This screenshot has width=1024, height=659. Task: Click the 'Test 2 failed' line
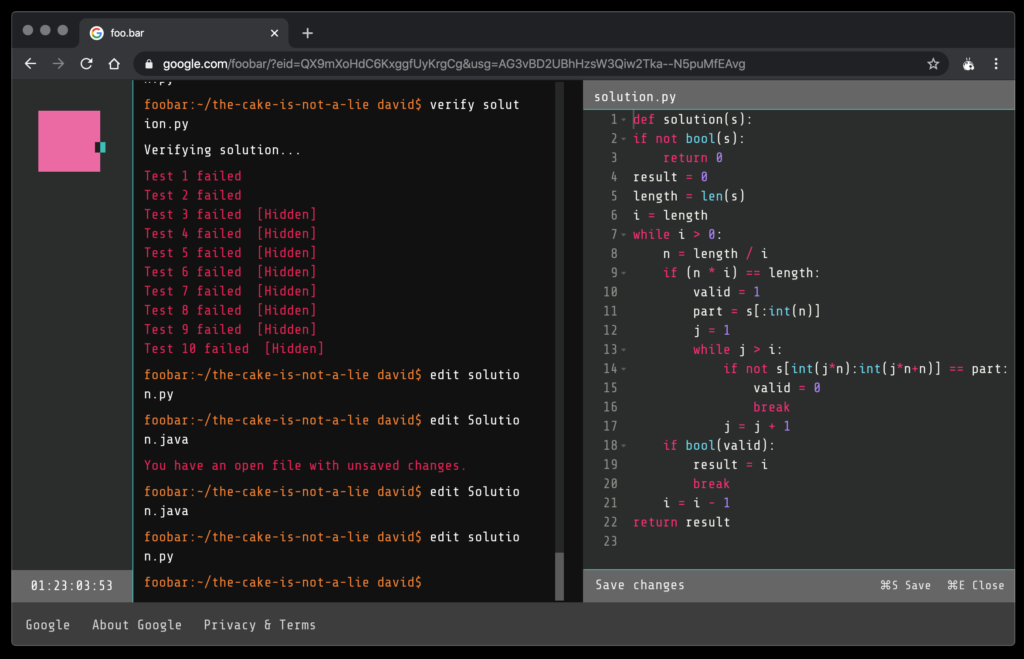pos(193,195)
